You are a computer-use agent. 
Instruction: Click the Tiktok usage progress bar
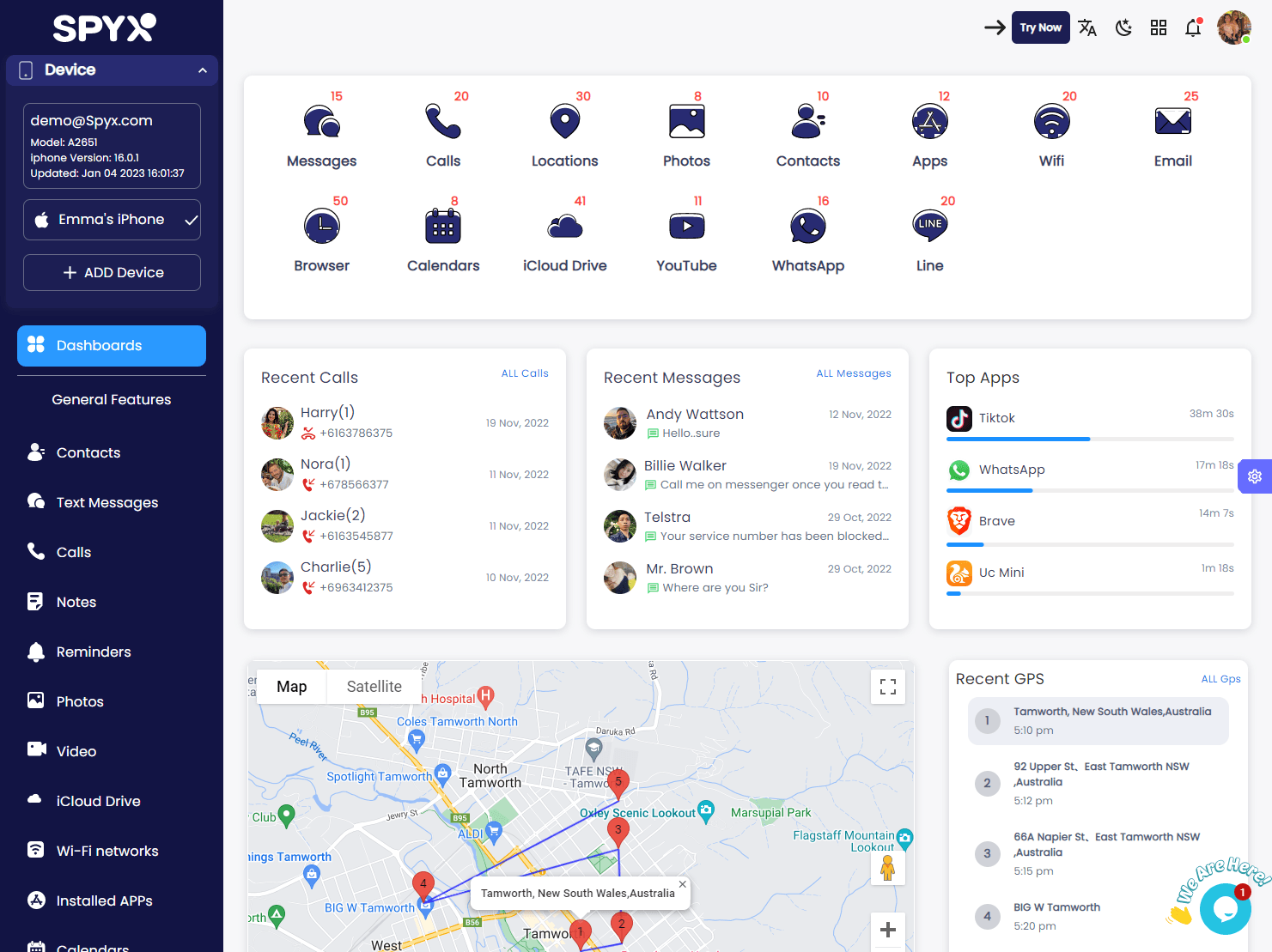[1090, 440]
